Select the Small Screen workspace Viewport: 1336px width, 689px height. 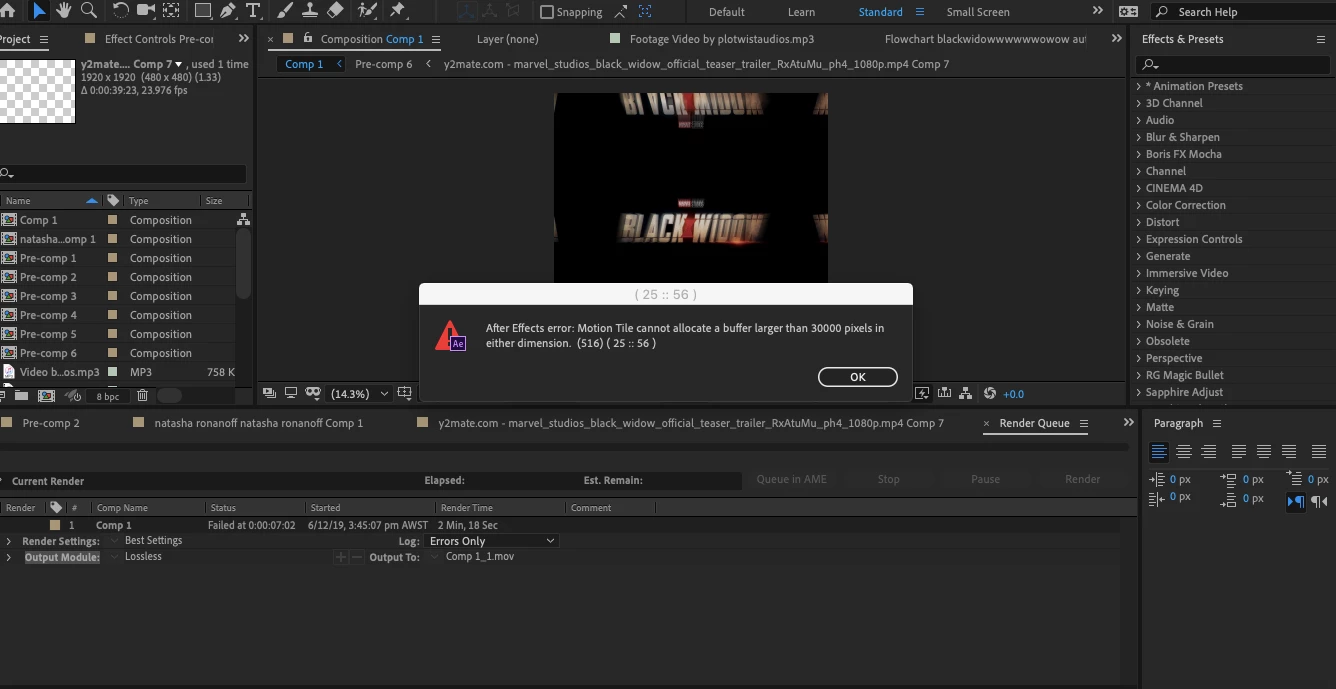point(978,12)
